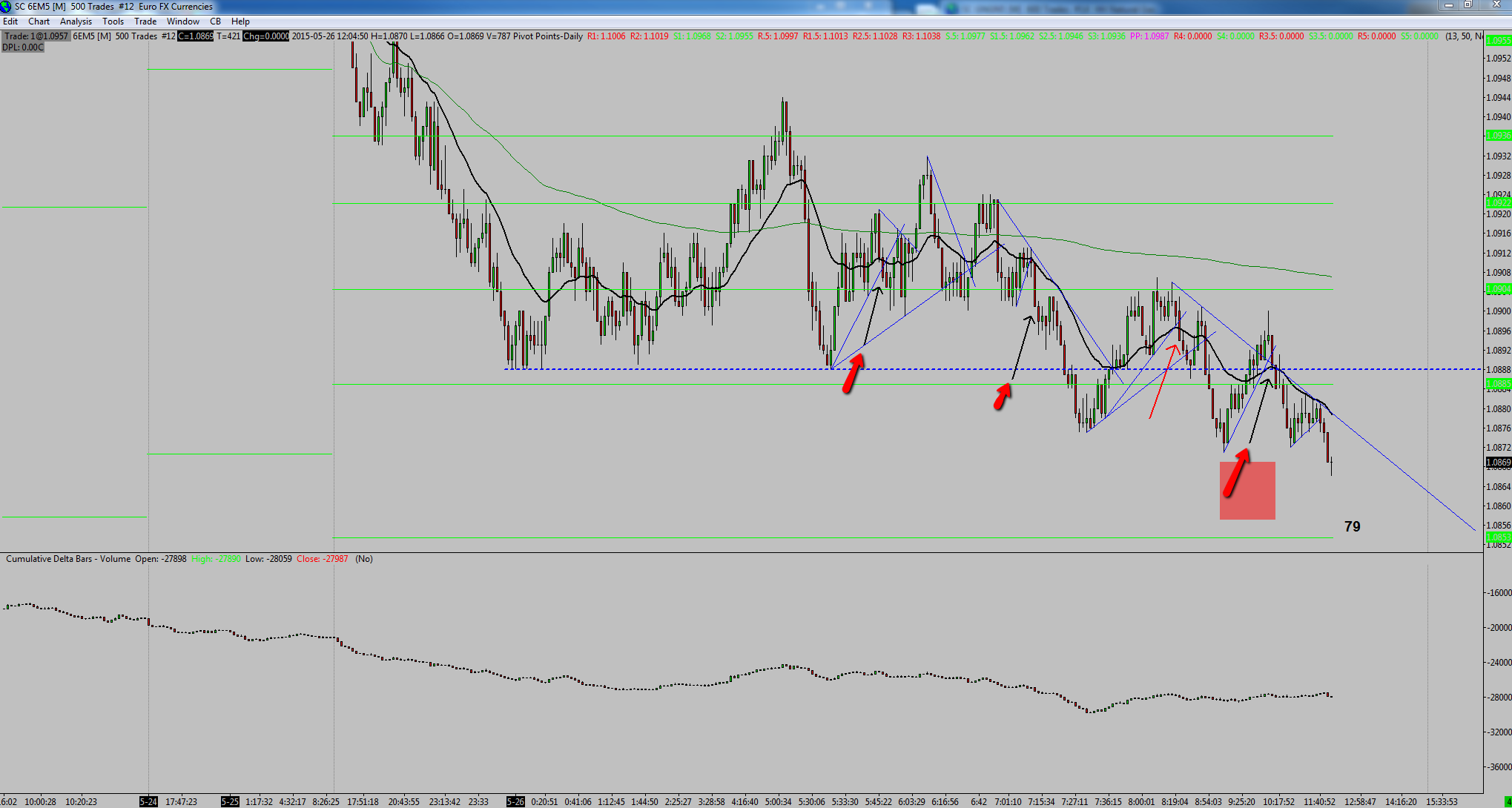The image size is (1512, 808).
Task: Click the -36000 delta scale label
Action: 1498,767
